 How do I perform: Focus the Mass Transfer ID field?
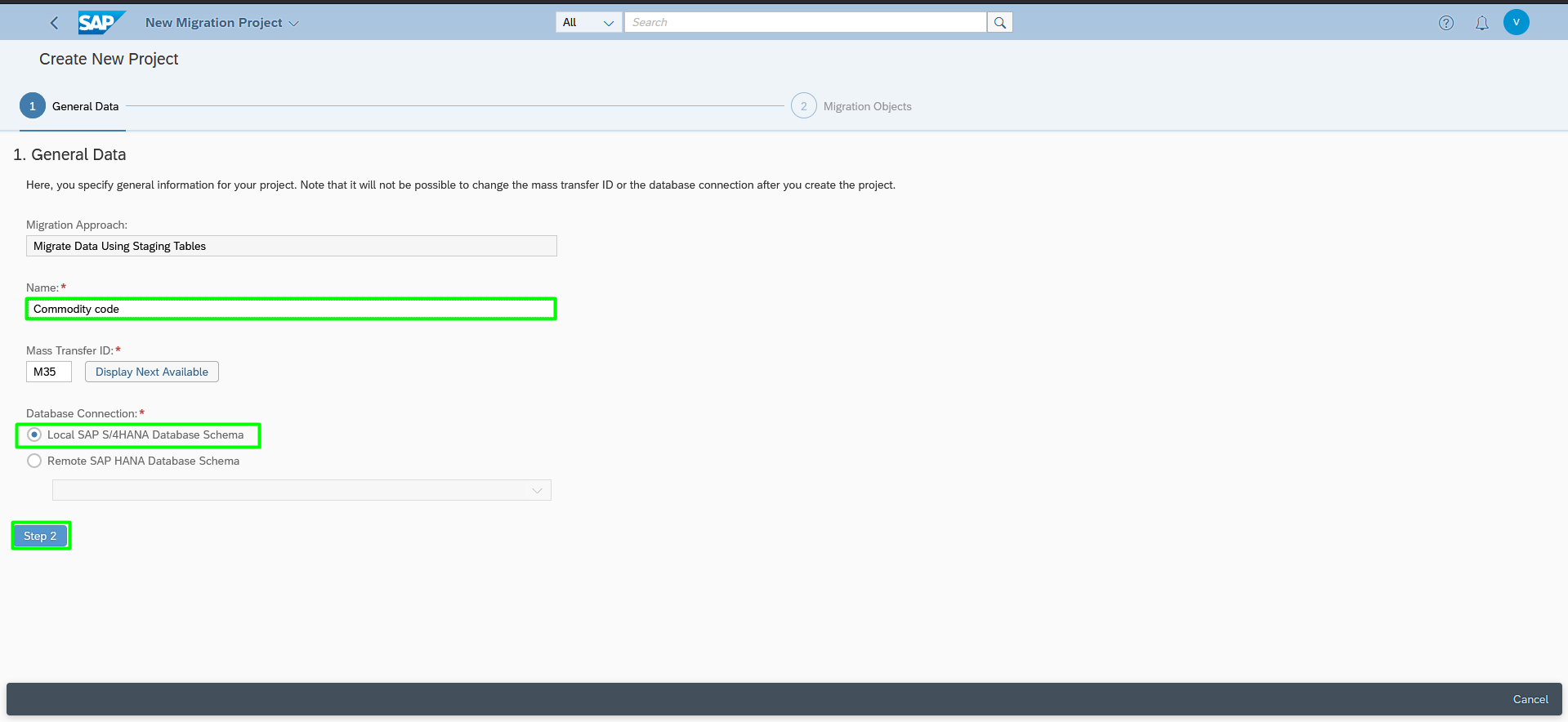(49, 372)
